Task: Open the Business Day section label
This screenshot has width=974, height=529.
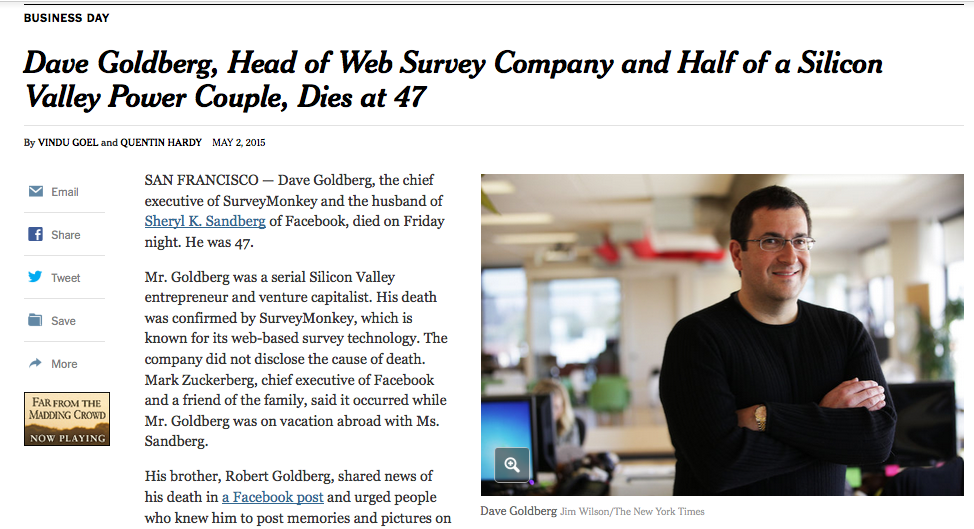Action: [x=66, y=18]
